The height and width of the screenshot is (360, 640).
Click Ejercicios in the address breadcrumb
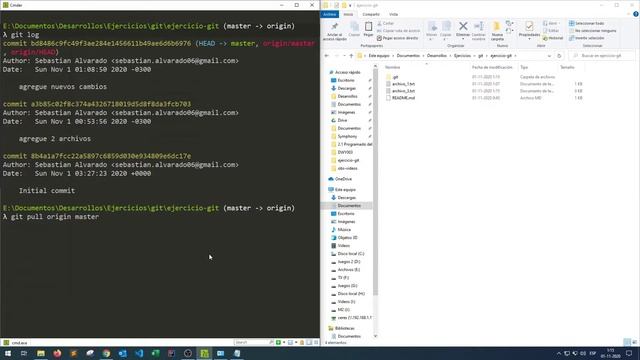click(462, 56)
